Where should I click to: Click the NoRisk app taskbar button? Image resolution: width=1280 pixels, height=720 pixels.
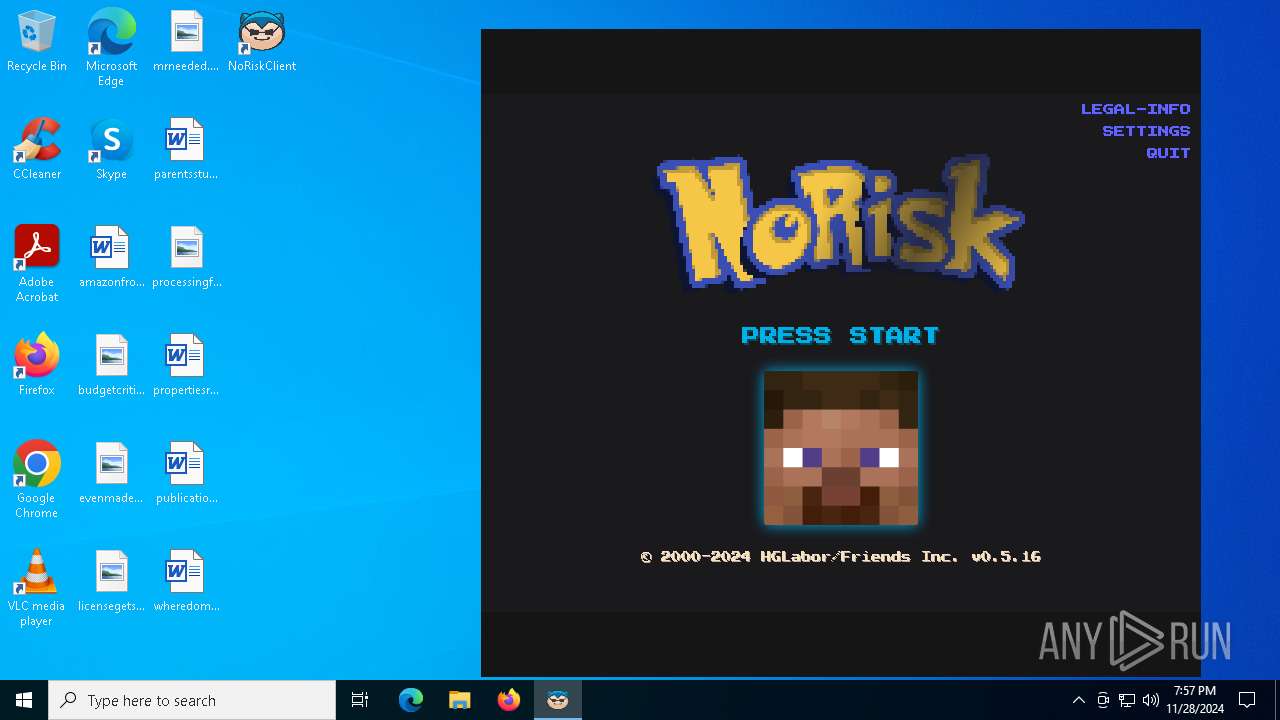pyautogui.click(x=558, y=700)
